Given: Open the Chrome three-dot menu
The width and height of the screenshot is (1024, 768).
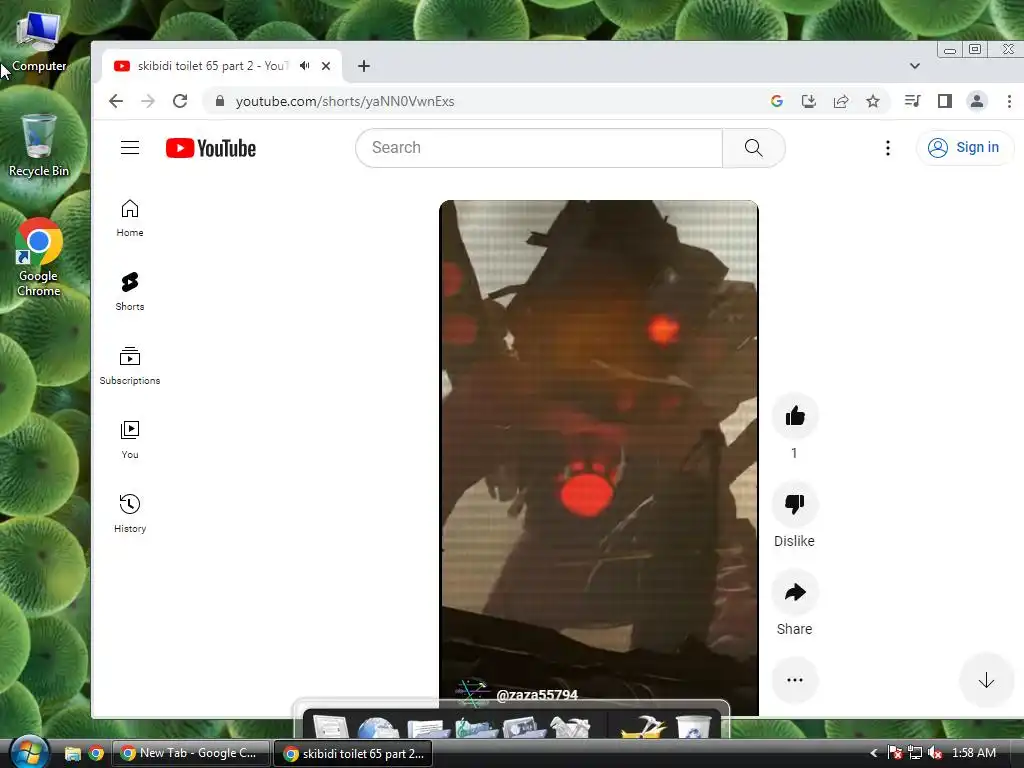Looking at the screenshot, I should (x=1009, y=101).
